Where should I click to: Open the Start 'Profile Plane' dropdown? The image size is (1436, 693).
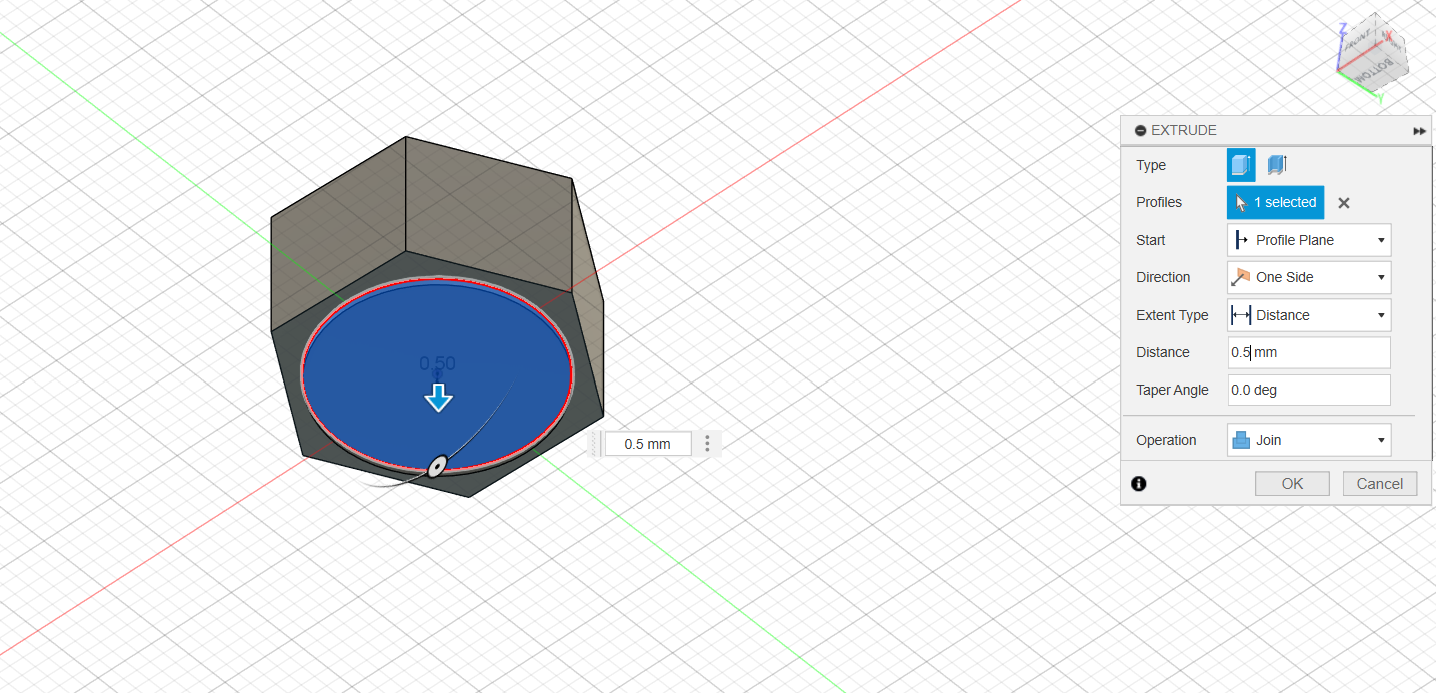click(1309, 240)
